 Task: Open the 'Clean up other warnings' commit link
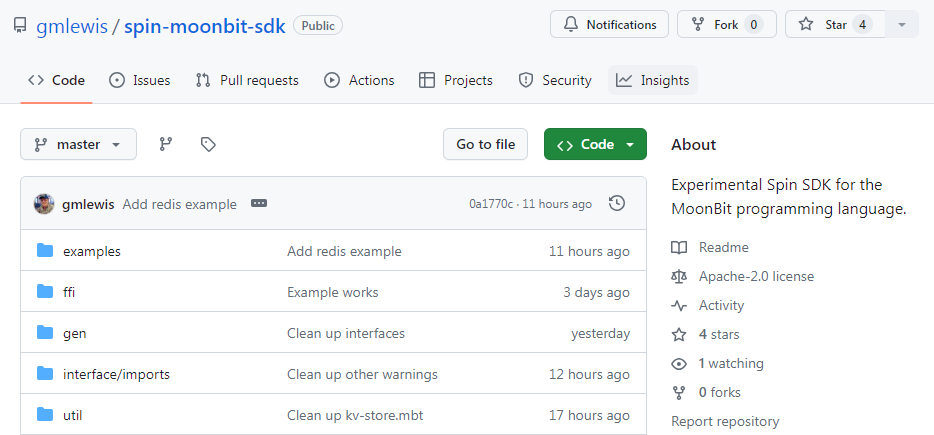coord(362,375)
